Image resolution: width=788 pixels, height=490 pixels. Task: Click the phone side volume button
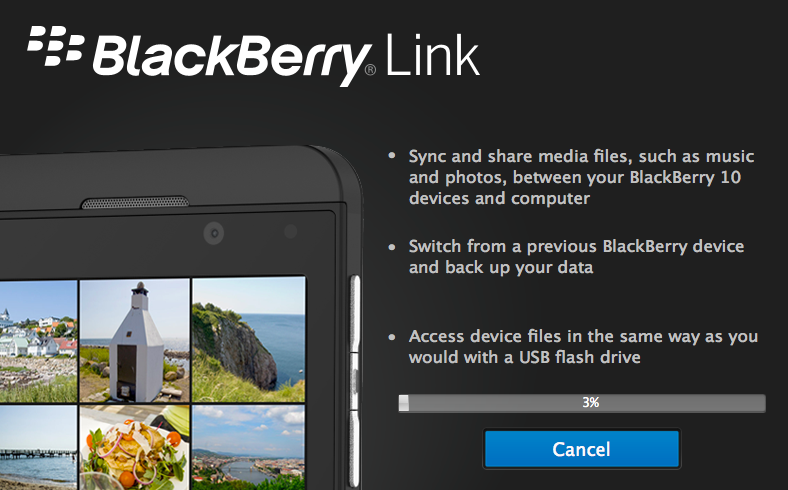355,313
